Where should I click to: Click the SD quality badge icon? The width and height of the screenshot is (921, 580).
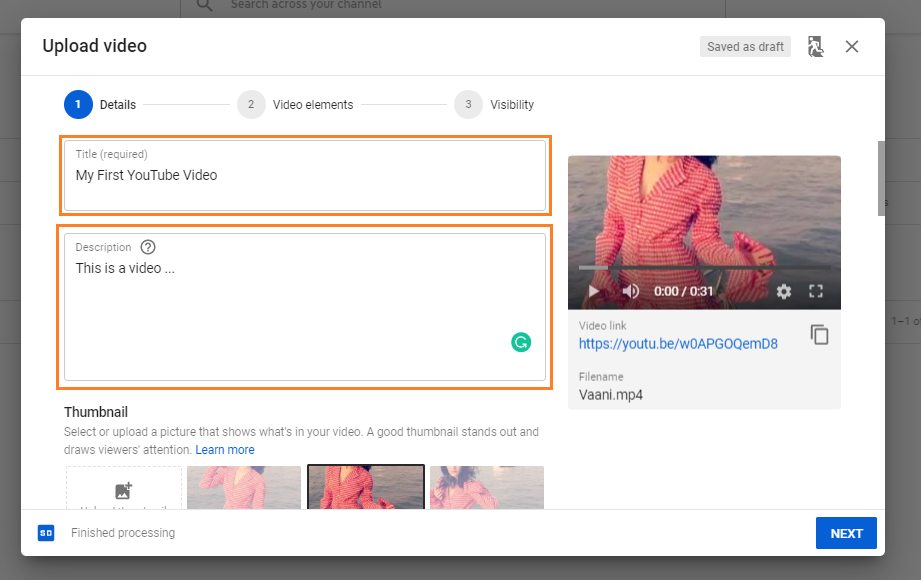click(x=46, y=533)
